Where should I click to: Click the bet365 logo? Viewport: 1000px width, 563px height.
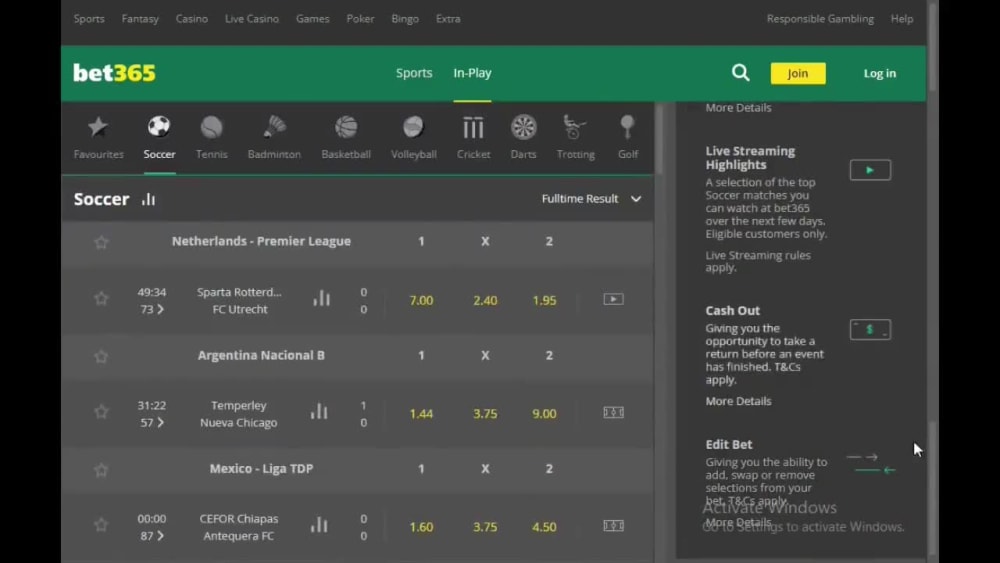(x=114, y=73)
